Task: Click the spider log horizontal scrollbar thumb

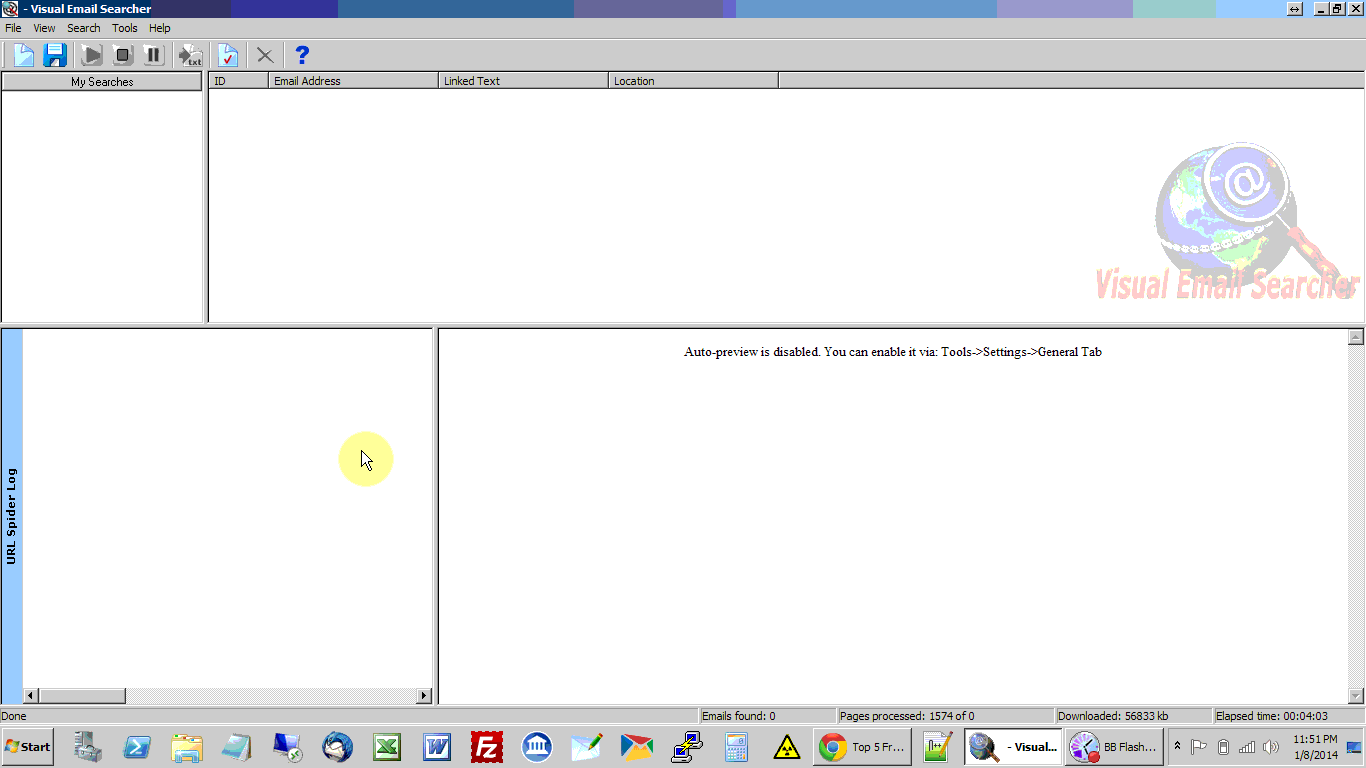Action: (82, 696)
